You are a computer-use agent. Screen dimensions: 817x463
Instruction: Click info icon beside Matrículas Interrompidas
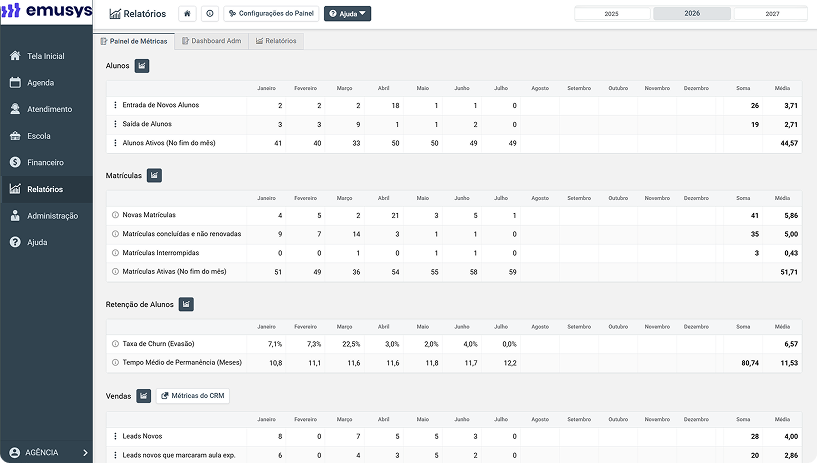pos(115,253)
